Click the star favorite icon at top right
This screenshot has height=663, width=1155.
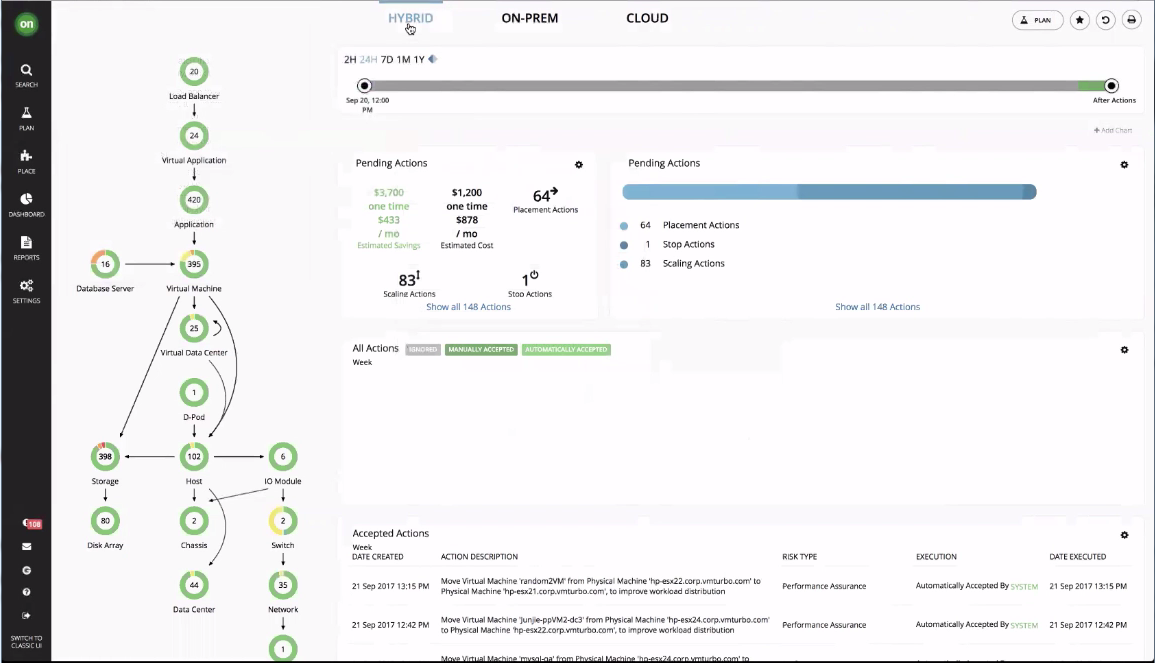(1080, 20)
